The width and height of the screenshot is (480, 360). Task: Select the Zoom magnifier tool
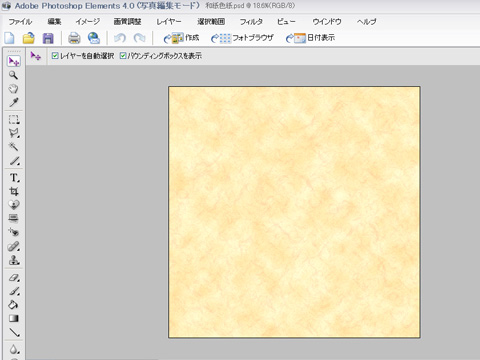point(14,75)
